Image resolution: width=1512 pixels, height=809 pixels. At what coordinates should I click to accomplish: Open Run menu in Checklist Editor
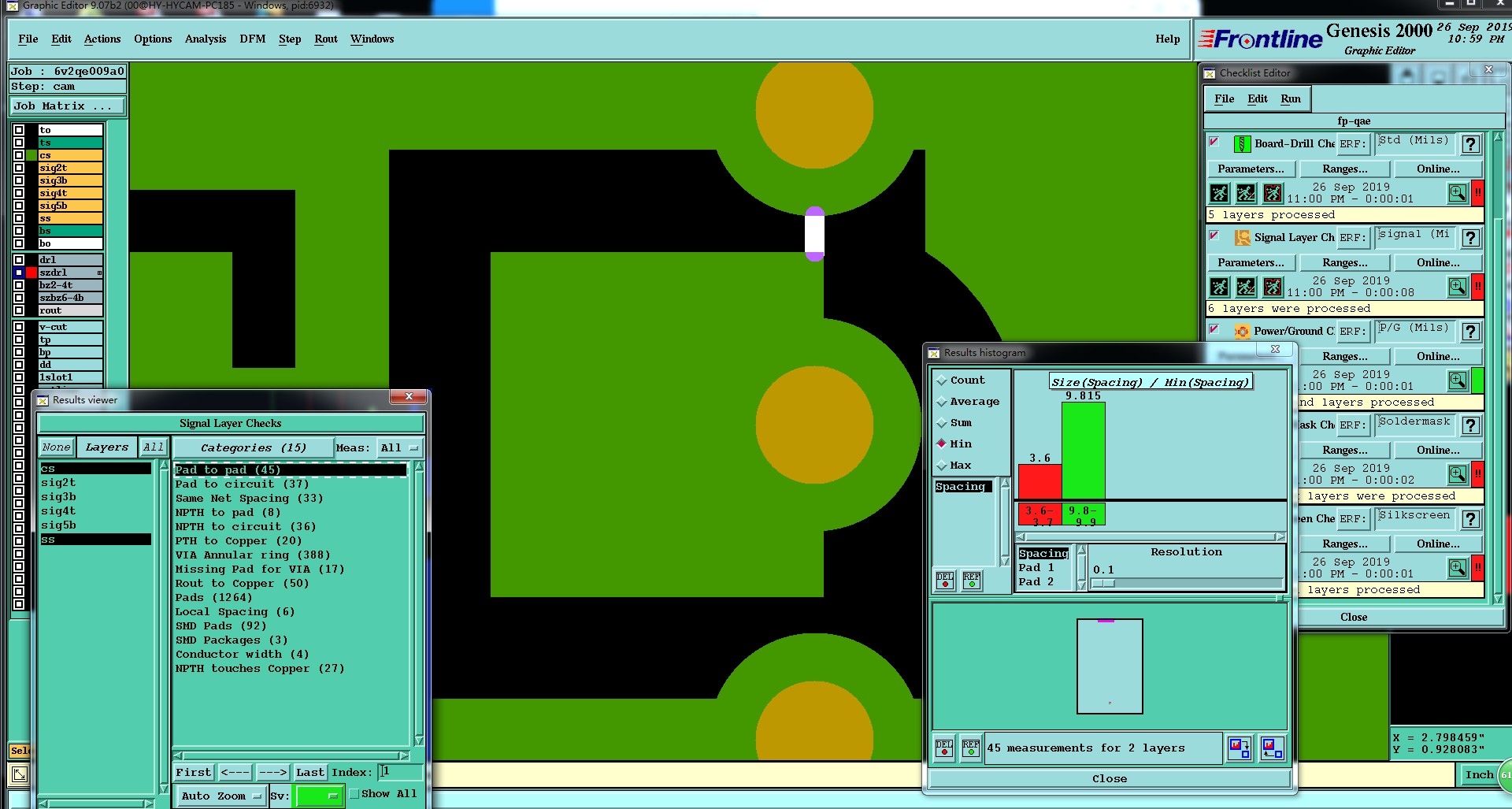click(x=1291, y=98)
